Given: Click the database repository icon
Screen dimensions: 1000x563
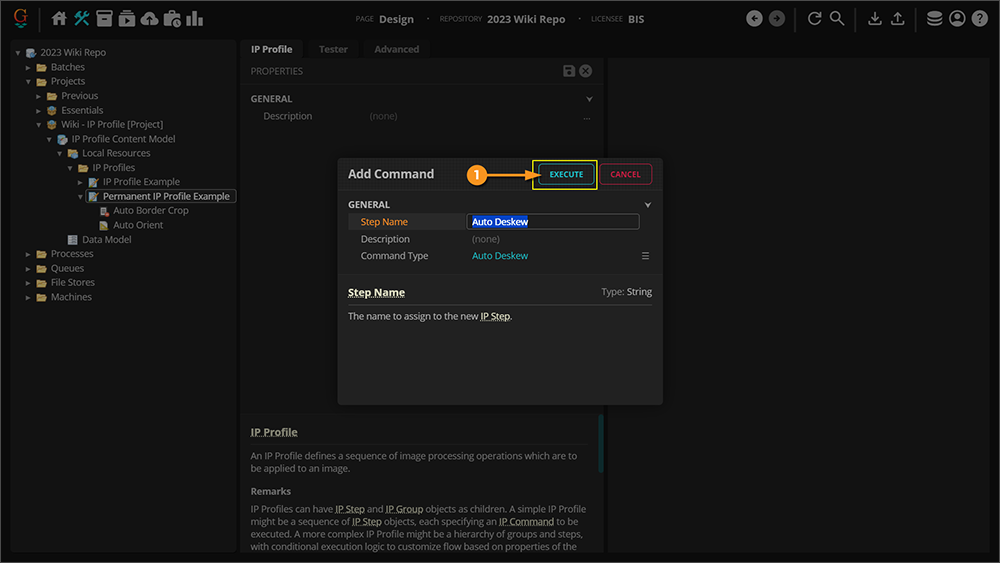Looking at the screenshot, I should pos(934,18).
